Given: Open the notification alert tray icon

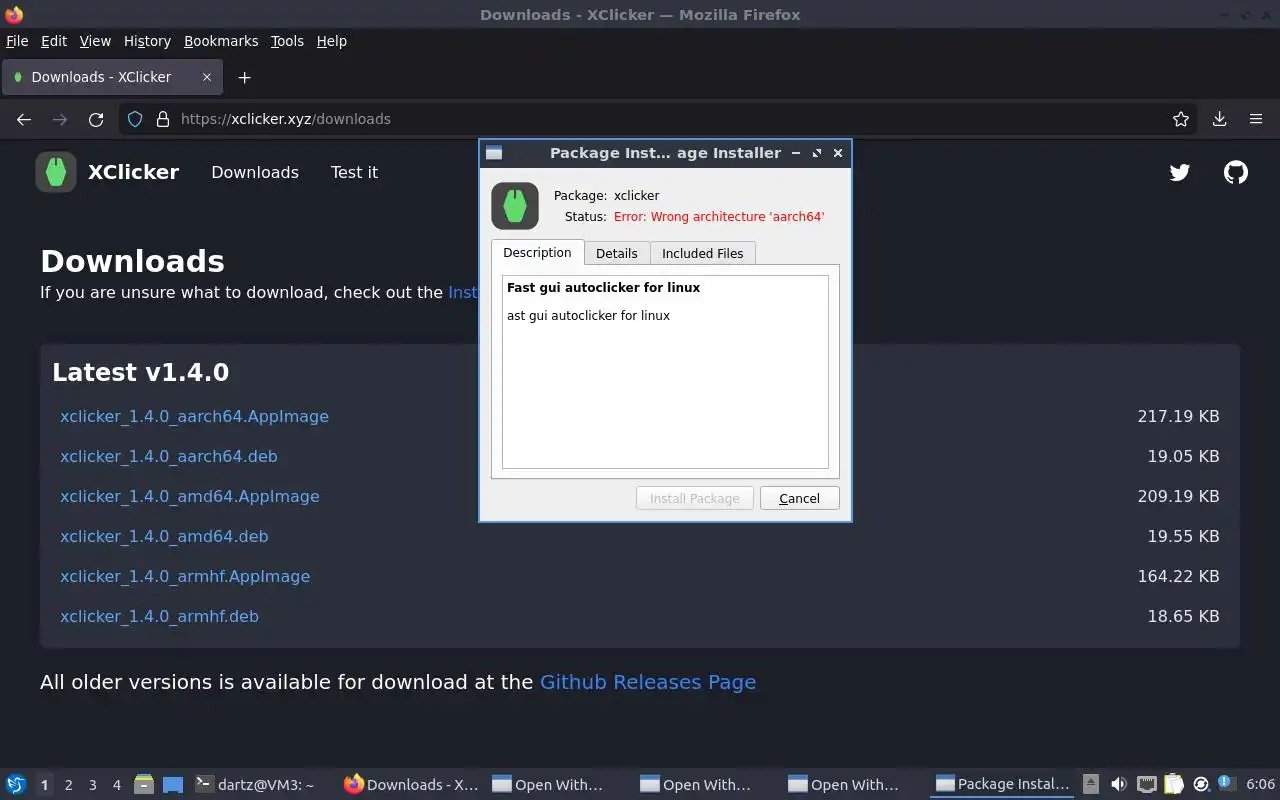Looking at the screenshot, I should pos(1225,783).
